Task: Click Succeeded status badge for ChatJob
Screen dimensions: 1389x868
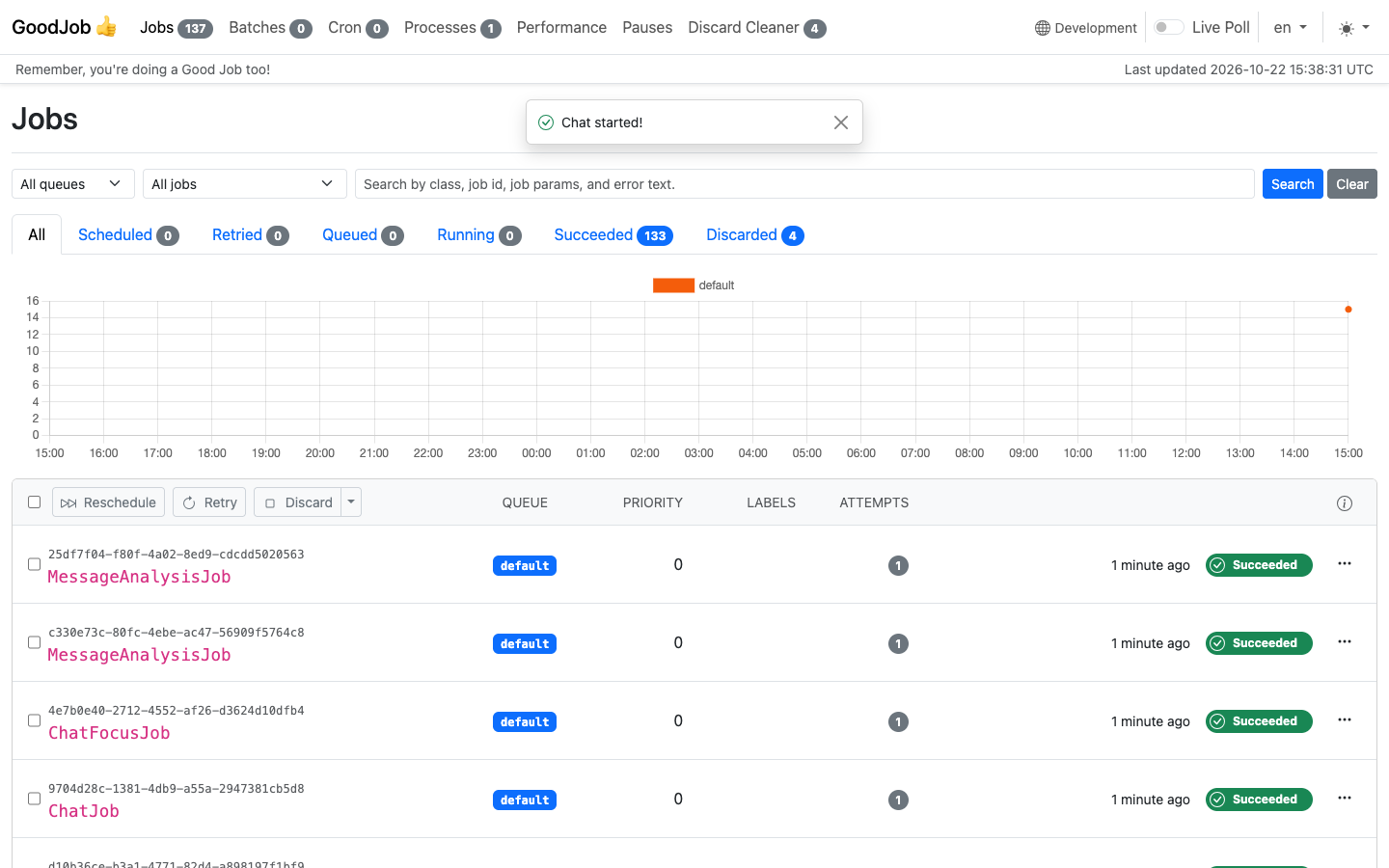Action: coord(1259,800)
